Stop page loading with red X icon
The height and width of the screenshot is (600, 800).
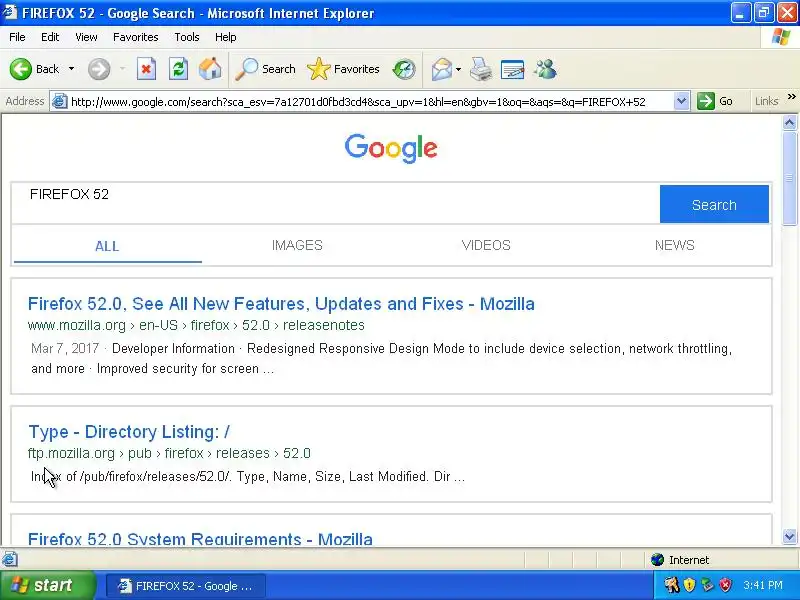point(146,69)
